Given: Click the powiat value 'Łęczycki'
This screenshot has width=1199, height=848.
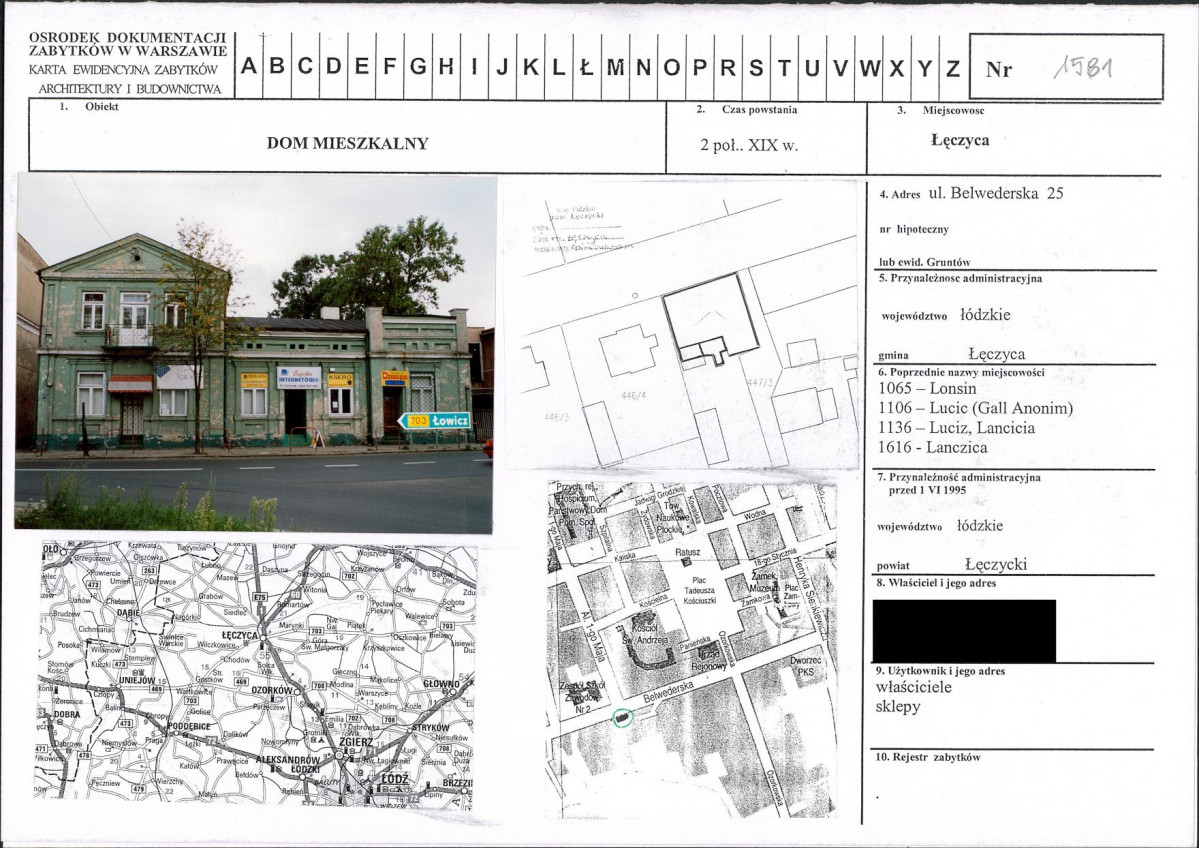Looking at the screenshot, I should tap(996, 564).
